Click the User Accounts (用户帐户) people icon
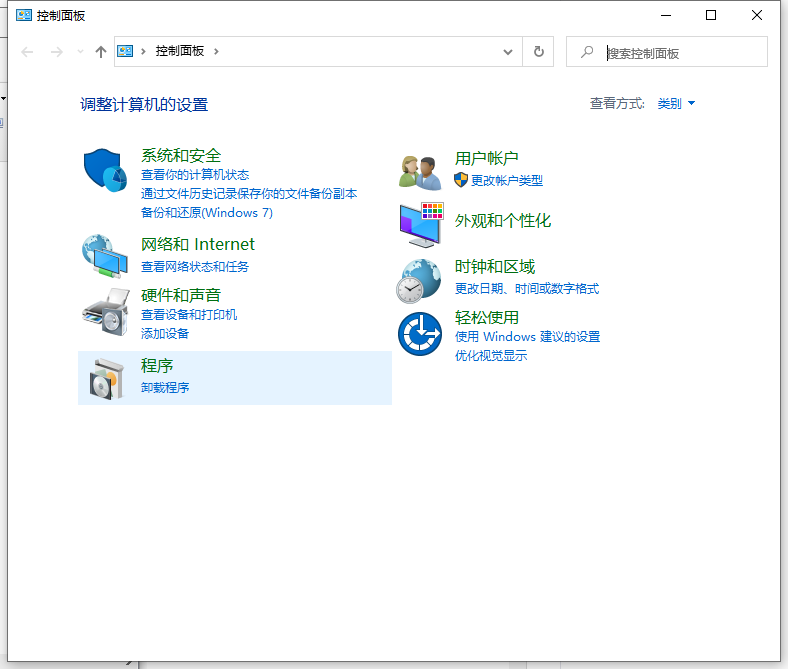This screenshot has width=788, height=669. tap(420, 172)
